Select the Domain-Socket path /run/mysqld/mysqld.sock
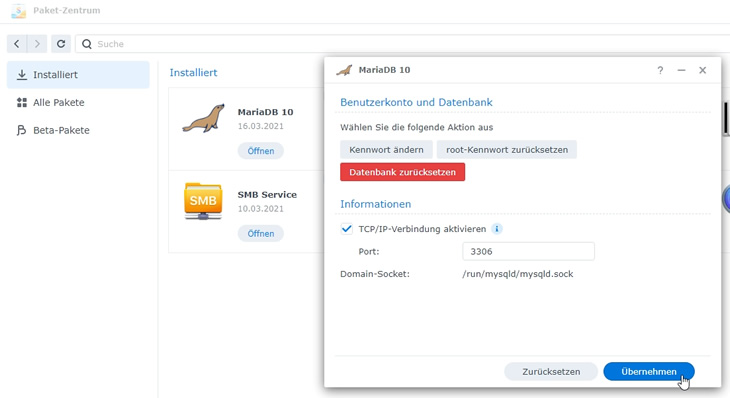The image size is (730, 398). (x=518, y=274)
